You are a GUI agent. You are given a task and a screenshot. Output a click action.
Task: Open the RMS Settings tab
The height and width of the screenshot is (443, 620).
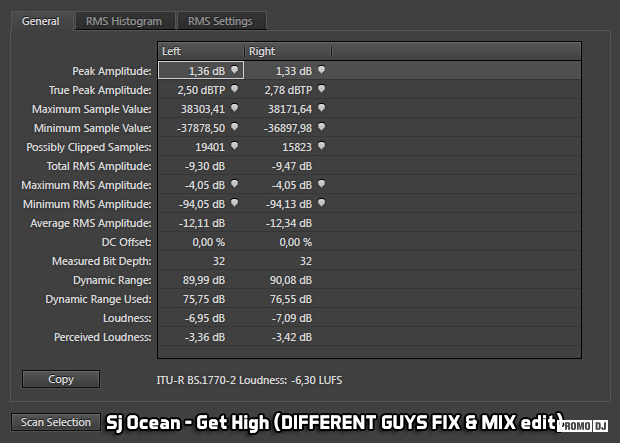[x=220, y=21]
